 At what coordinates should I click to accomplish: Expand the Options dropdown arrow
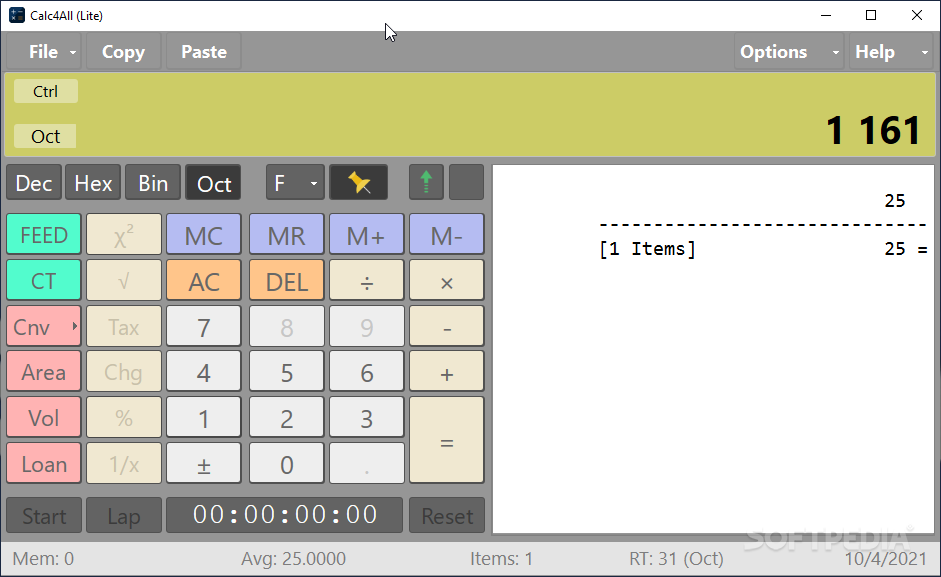835,52
